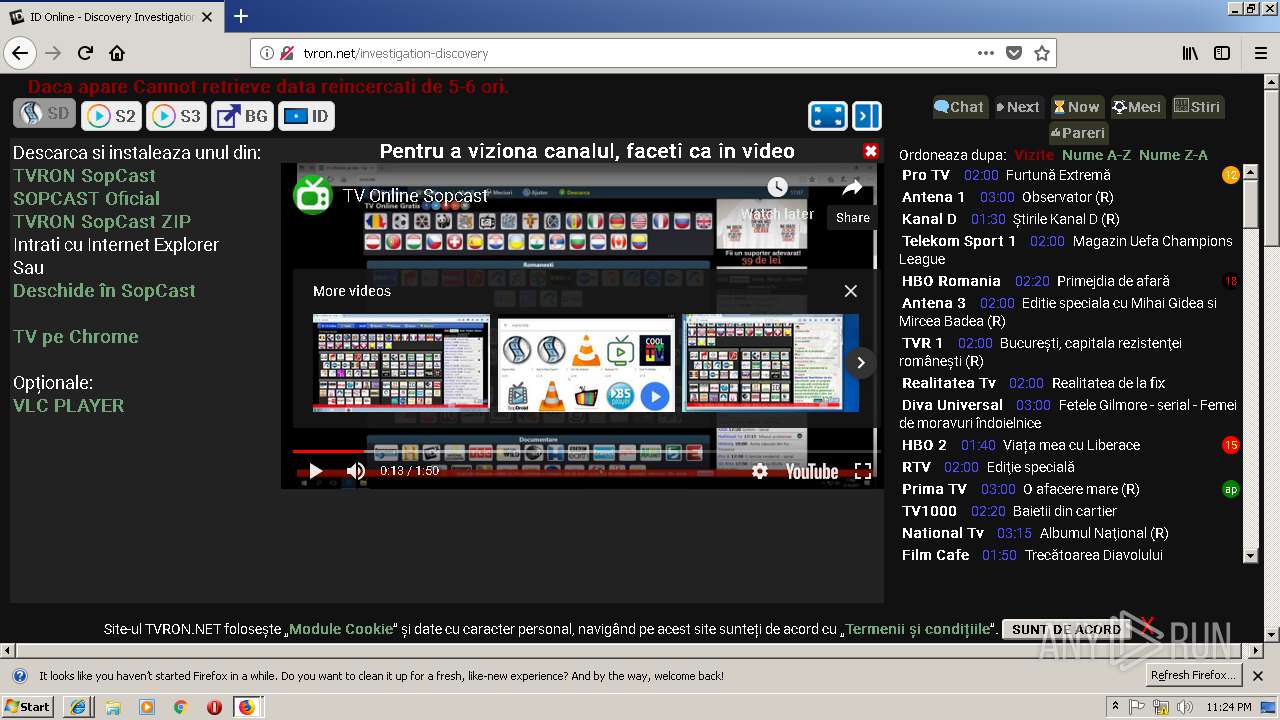Select Diva Universal channel
This screenshot has width=1280, height=720.
point(952,405)
